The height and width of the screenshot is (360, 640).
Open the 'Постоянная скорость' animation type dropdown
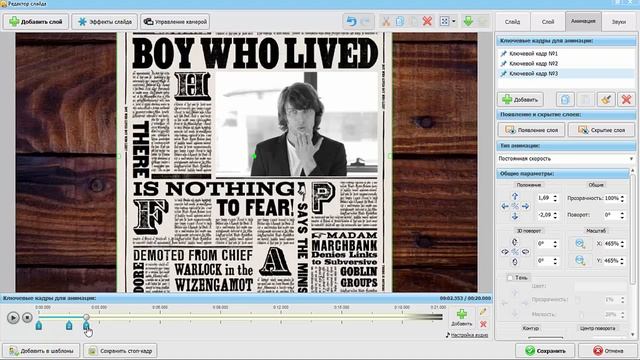[566, 158]
